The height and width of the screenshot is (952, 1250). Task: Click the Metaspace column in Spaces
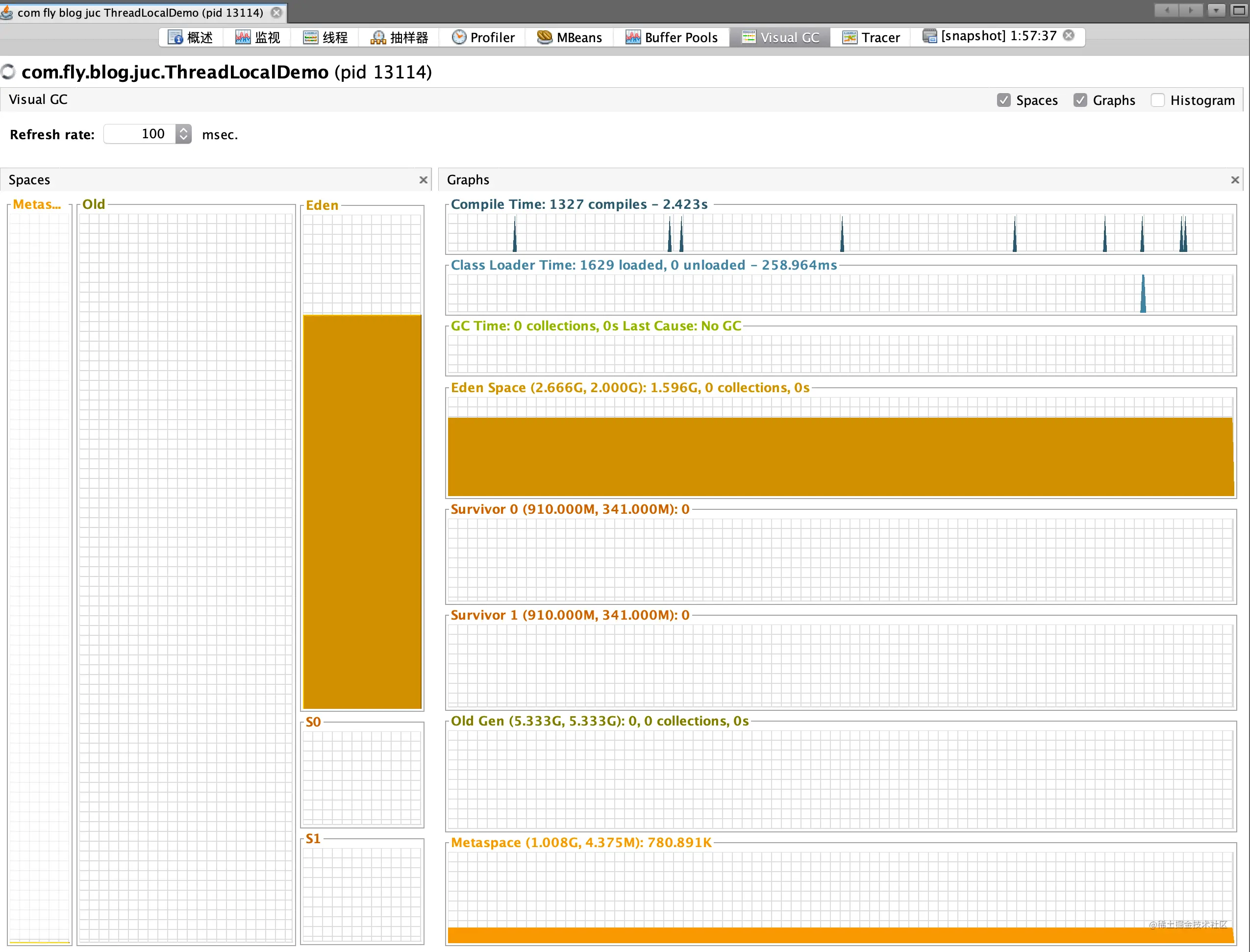point(40,577)
